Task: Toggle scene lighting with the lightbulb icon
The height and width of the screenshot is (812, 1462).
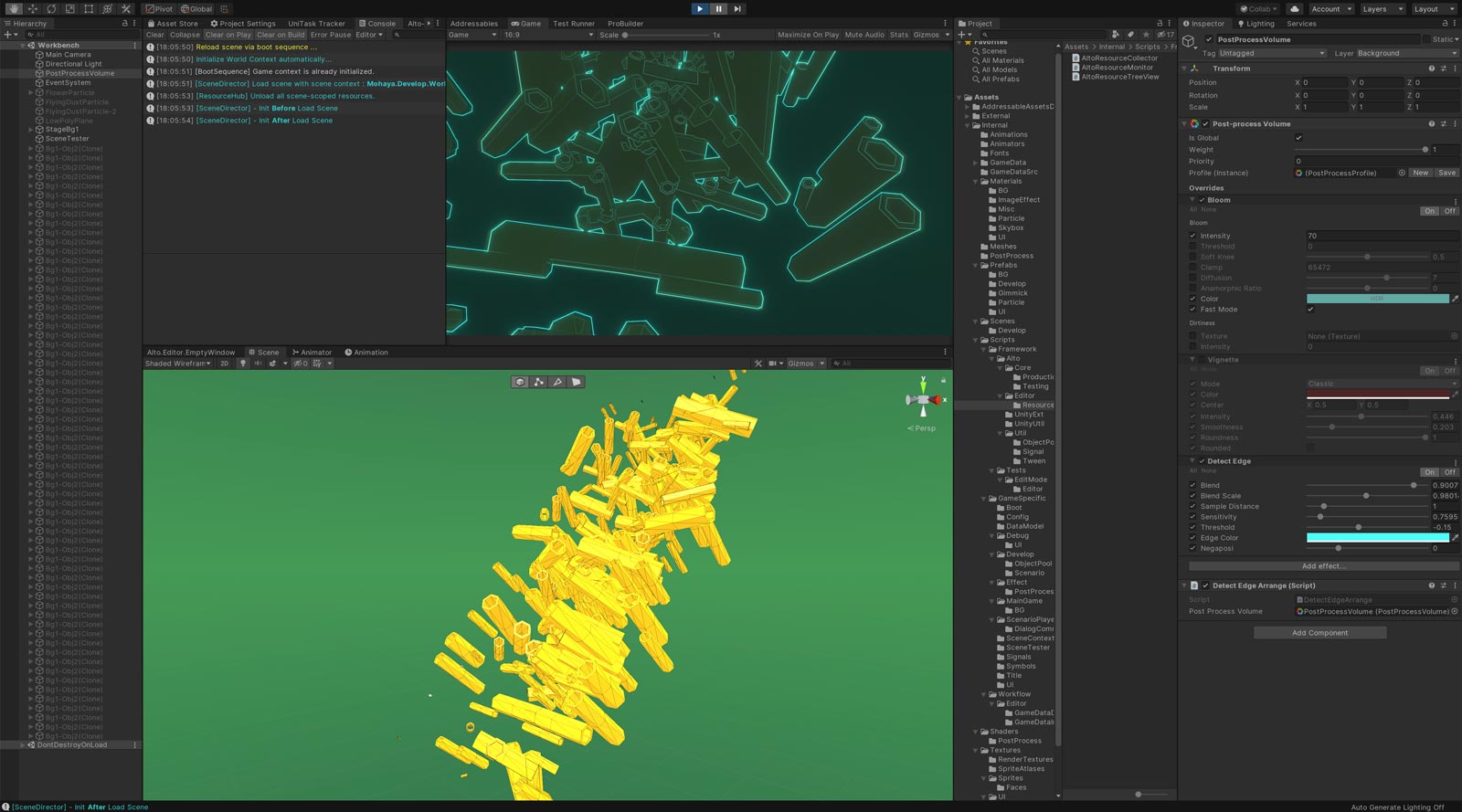Action: click(243, 364)
